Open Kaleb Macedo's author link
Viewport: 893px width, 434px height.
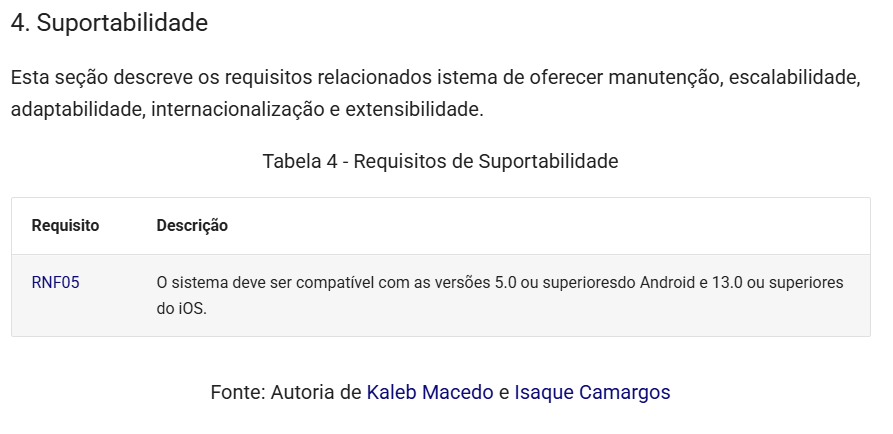click(430, 392)
